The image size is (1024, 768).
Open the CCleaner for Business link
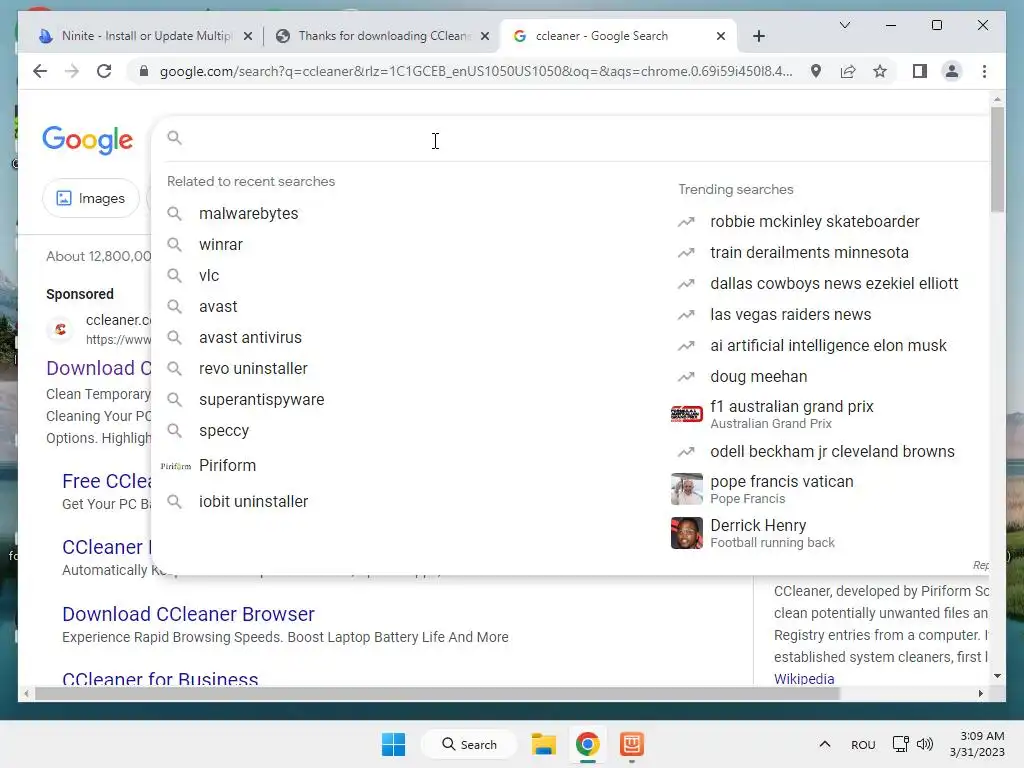tap(160, 679)
